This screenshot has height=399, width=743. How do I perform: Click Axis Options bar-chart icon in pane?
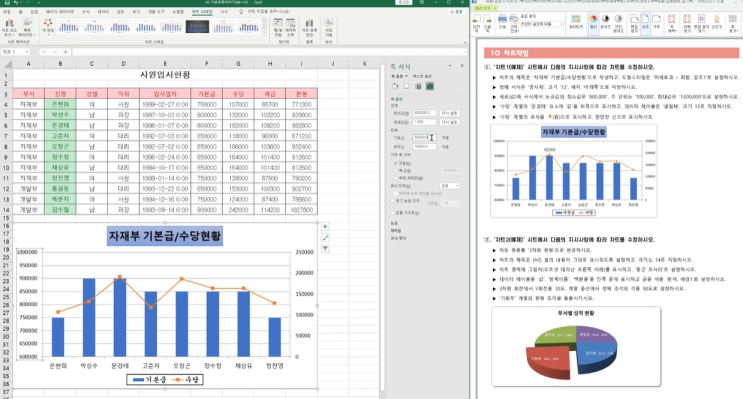[430, 86]
